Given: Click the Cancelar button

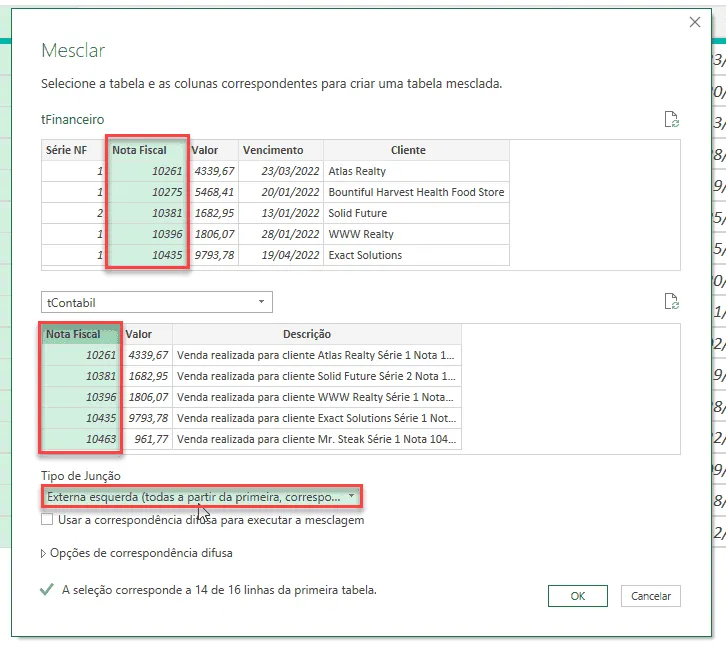Looking at the screenshot, I should click(651, 596).
